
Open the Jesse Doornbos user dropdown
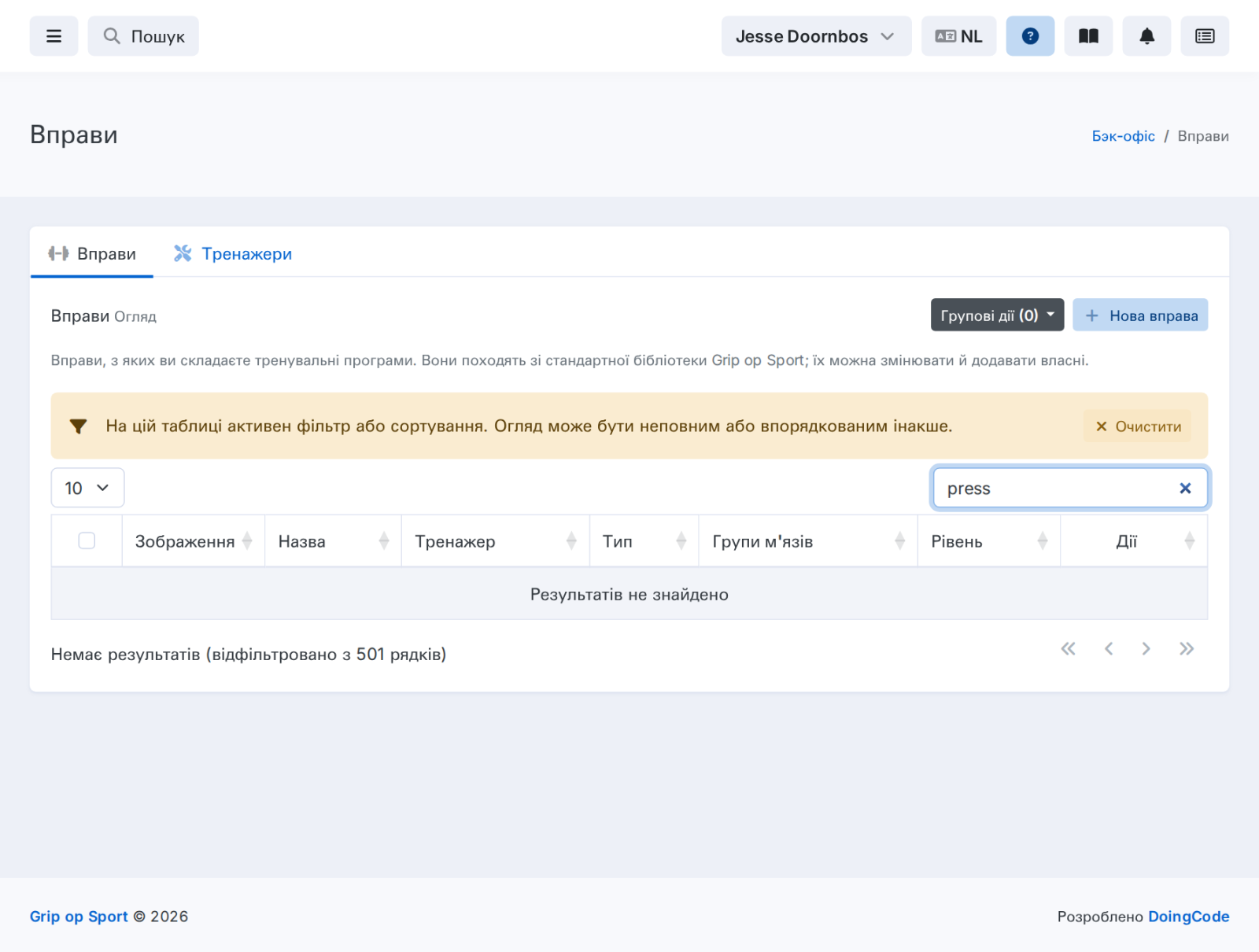[x=816, y=36]
